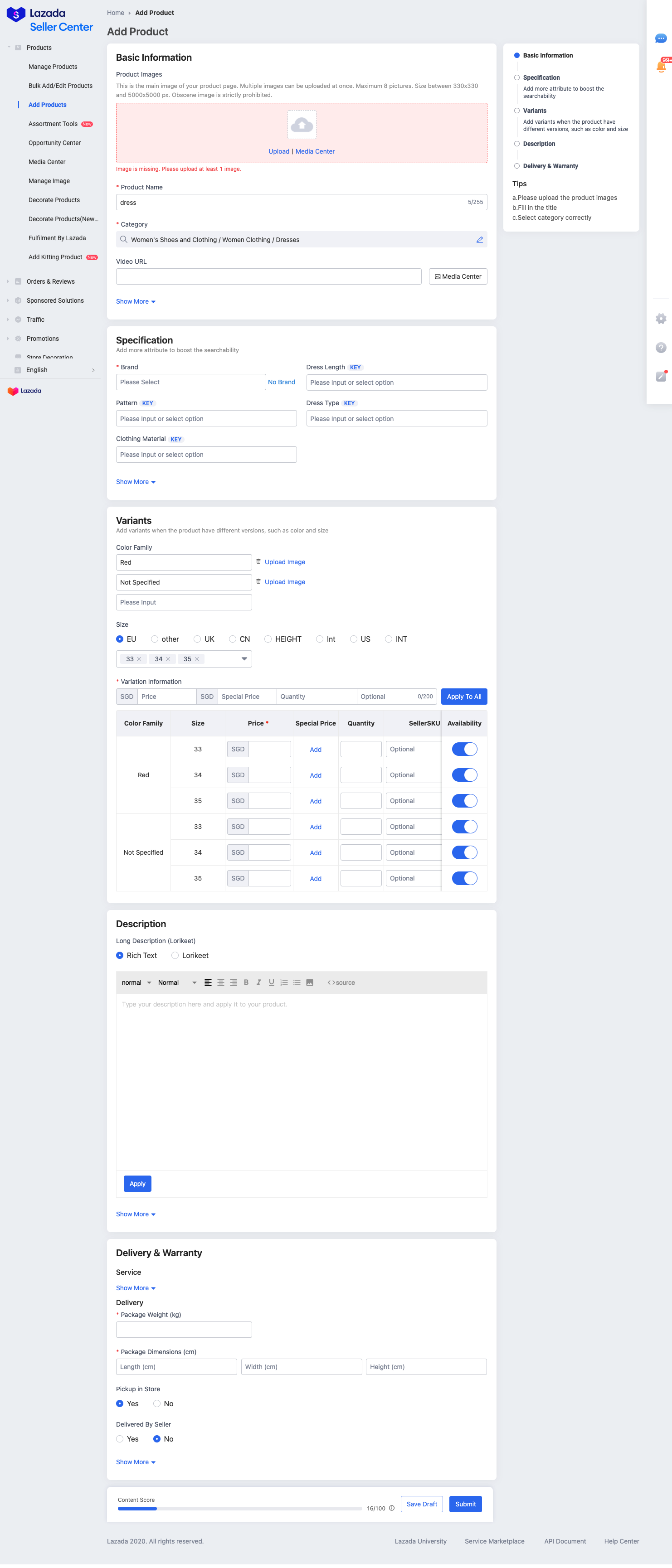Go to Media Center sidebar item
Image resolution: width=672 pixels, height=1568 pixels.
tap(47, 162)
